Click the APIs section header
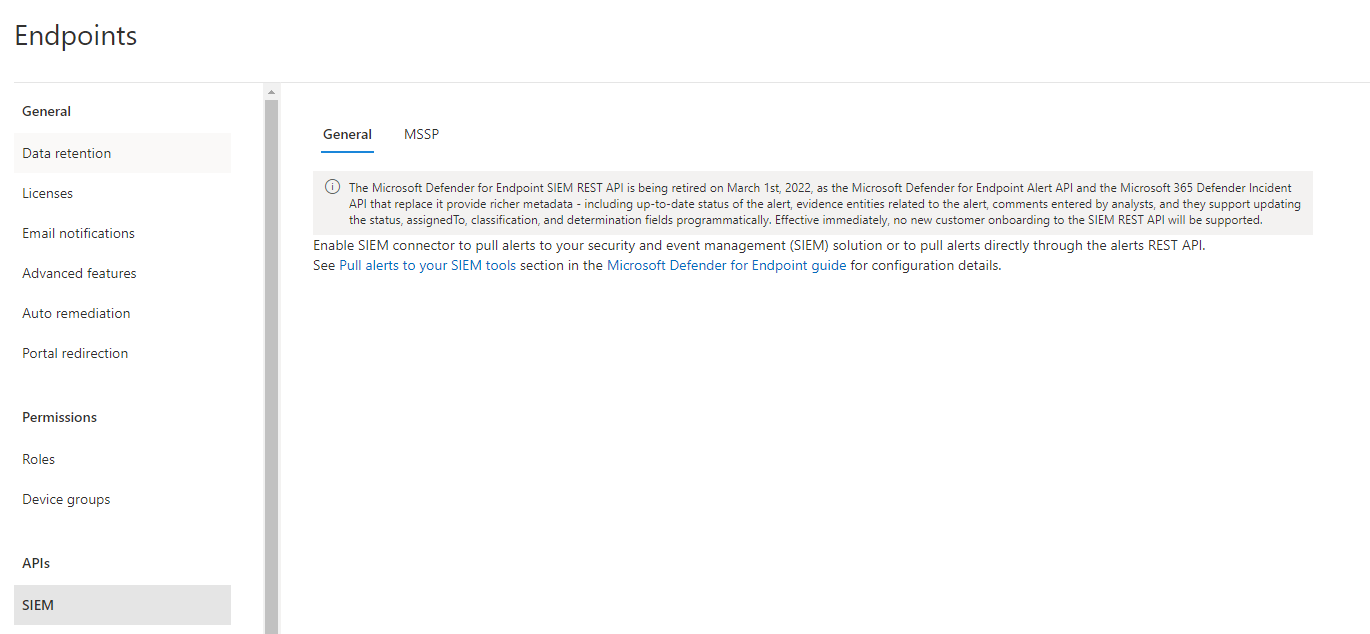Image resolution: width=1370 pixels, height=634 pixels. point(35,563)
